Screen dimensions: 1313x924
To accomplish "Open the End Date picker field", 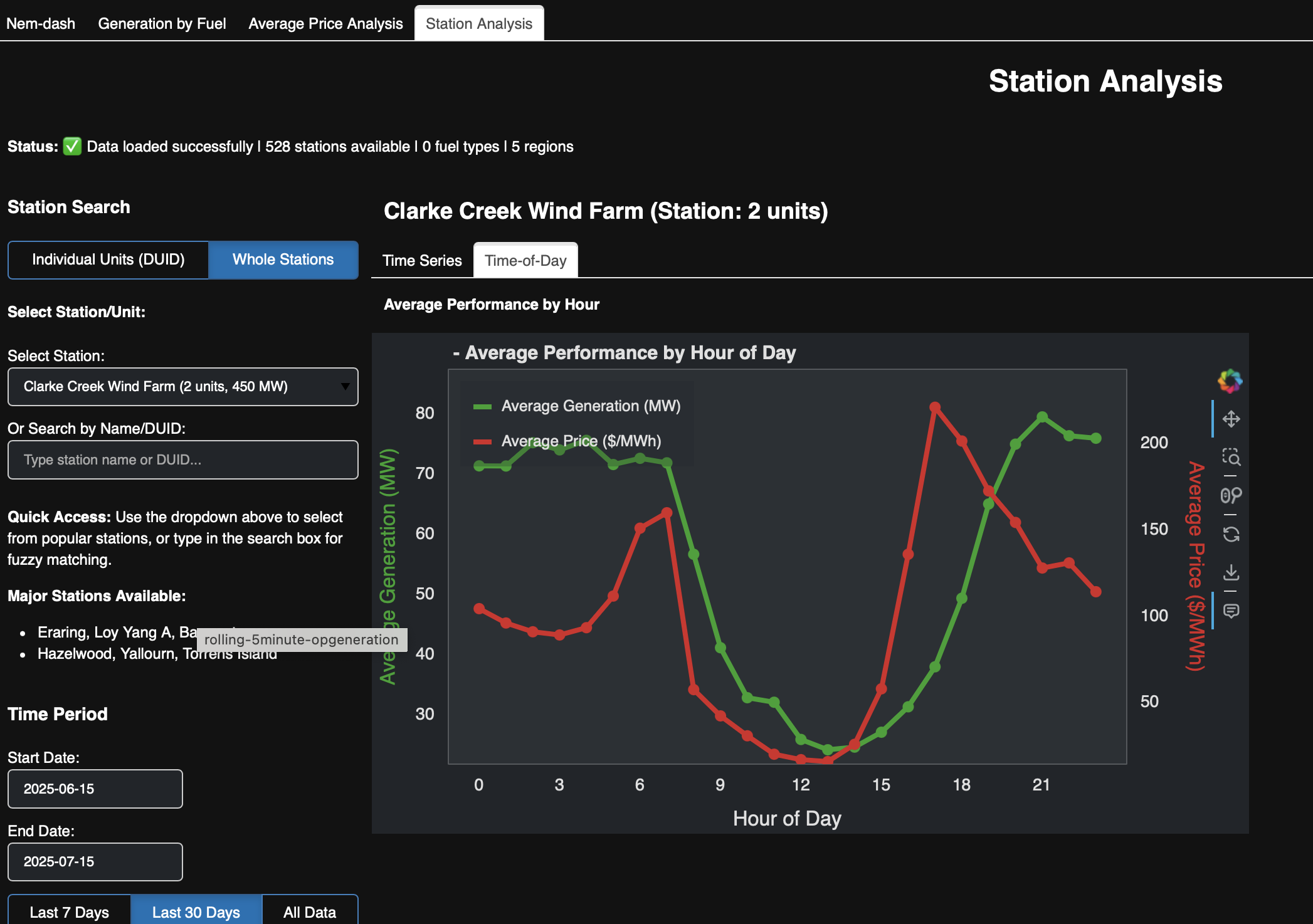I will point(95,861).
